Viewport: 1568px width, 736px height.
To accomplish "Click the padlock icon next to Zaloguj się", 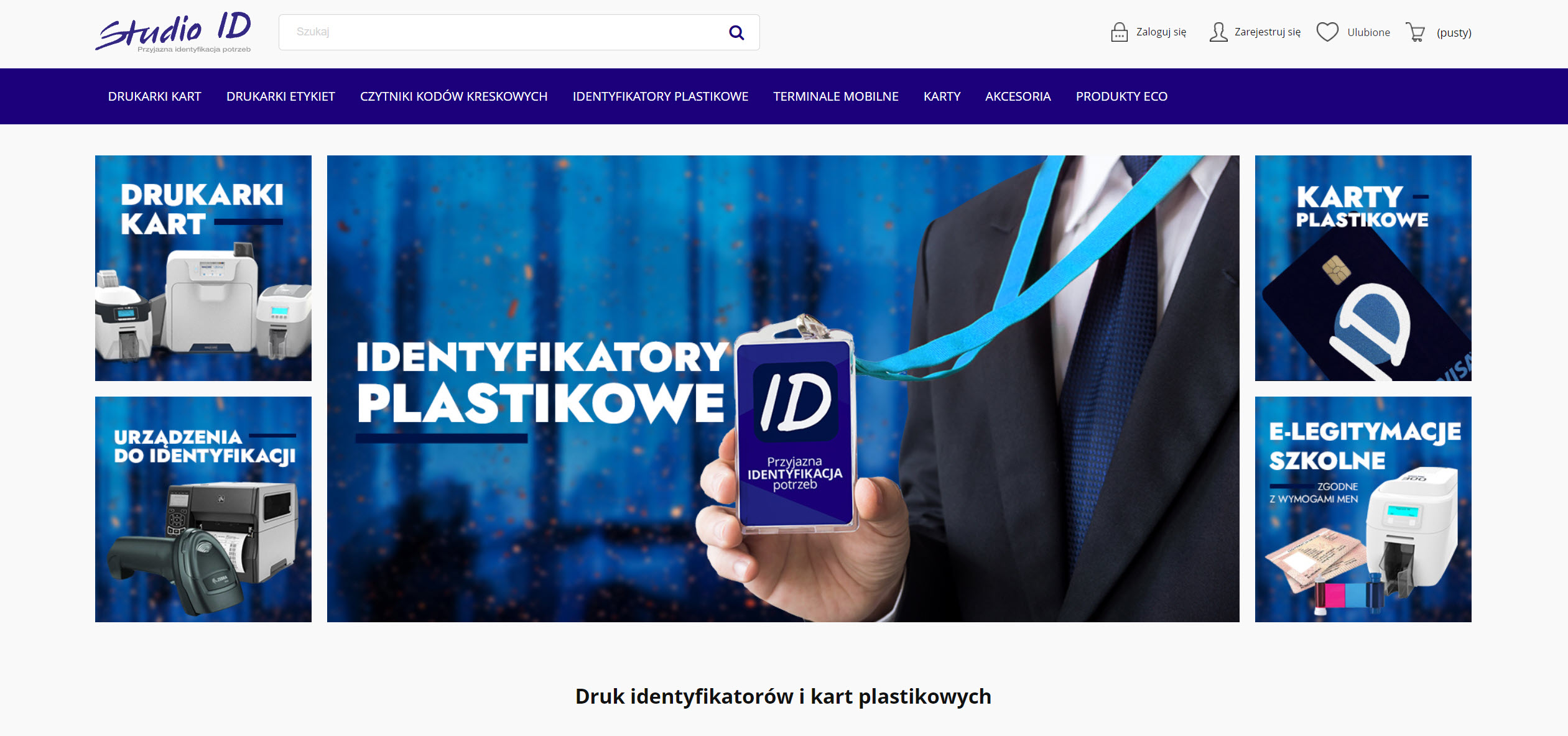I will tap(1120, 31).
